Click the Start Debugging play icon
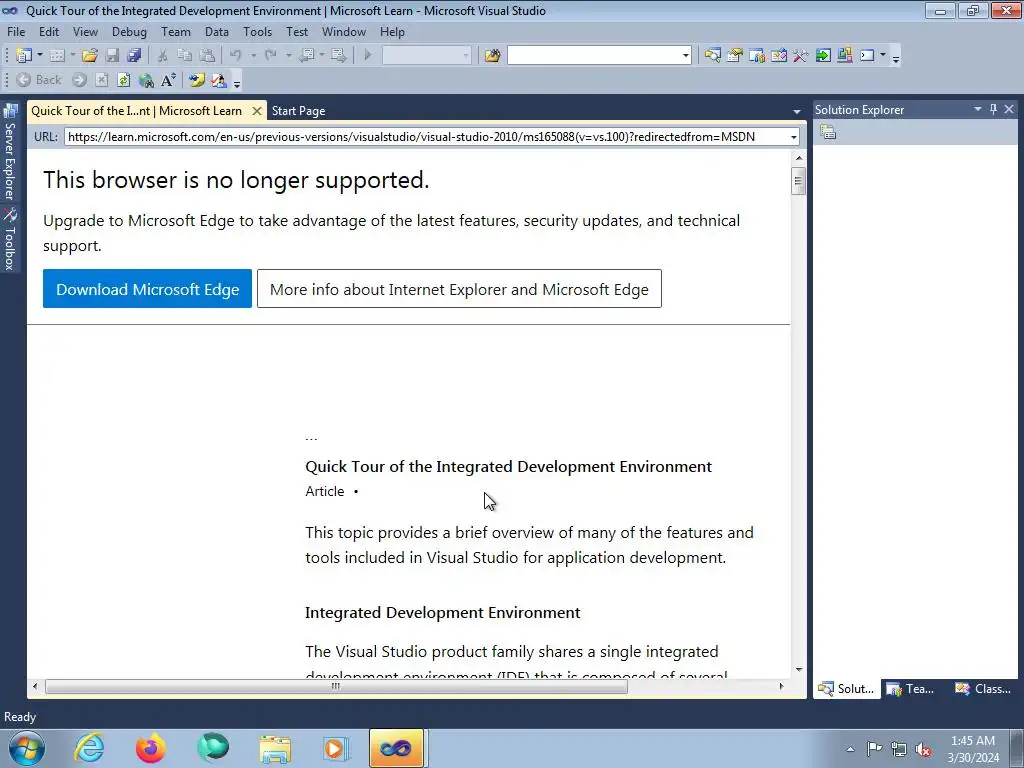Image resolution: width=1024 pixels, height=768 pixels. tap(368, 56)
